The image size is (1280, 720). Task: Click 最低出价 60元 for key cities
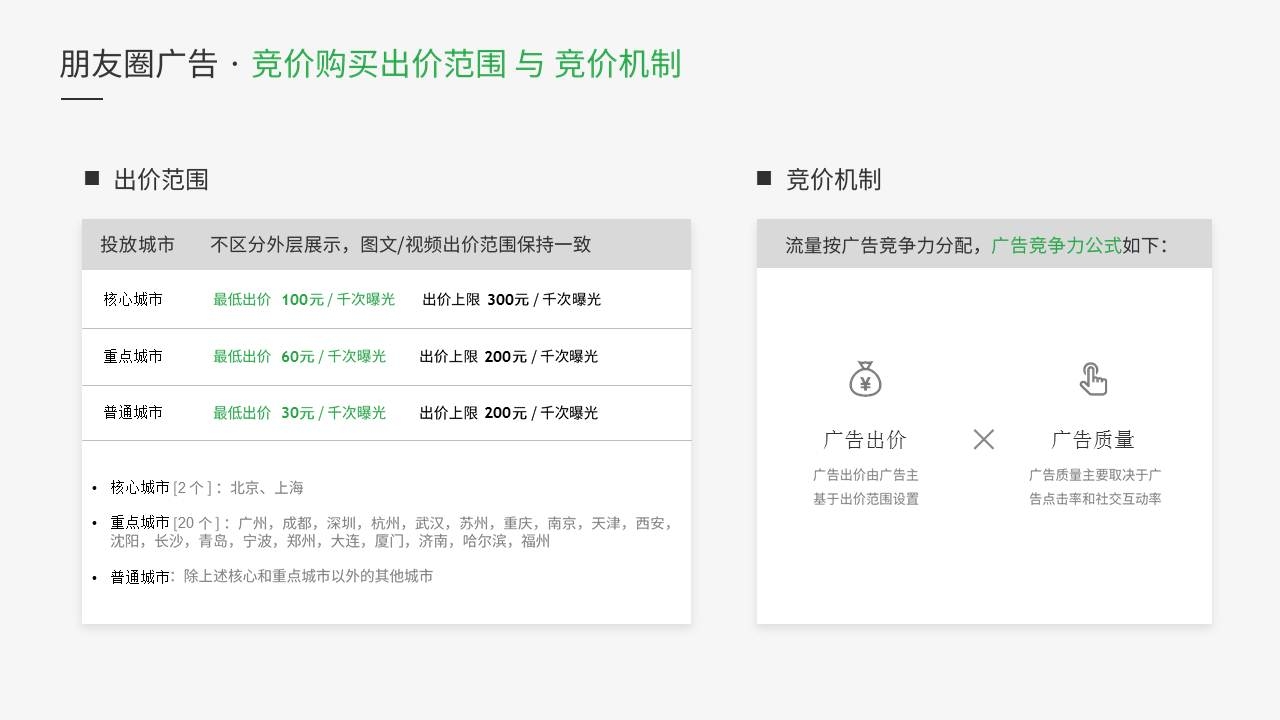click(299, 356)
